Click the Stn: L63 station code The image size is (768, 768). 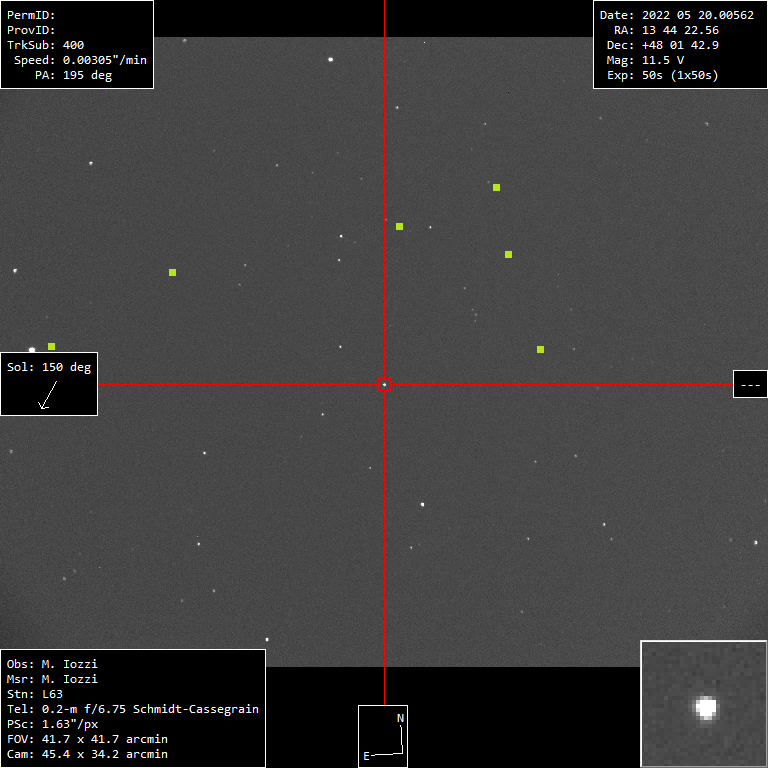[x=35, y=694]
